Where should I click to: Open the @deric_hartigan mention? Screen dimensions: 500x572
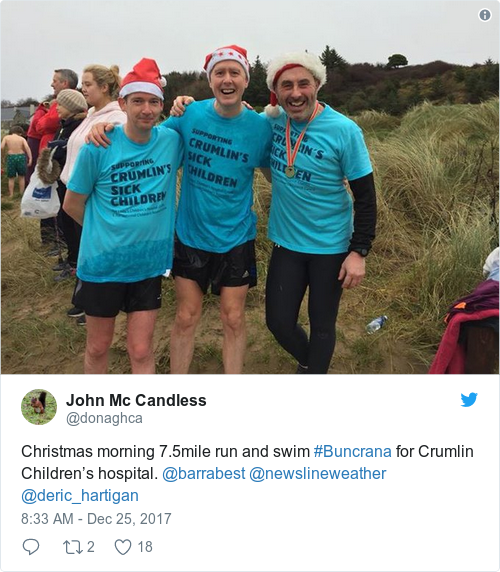pyautogui.click(x=80, y=496)
